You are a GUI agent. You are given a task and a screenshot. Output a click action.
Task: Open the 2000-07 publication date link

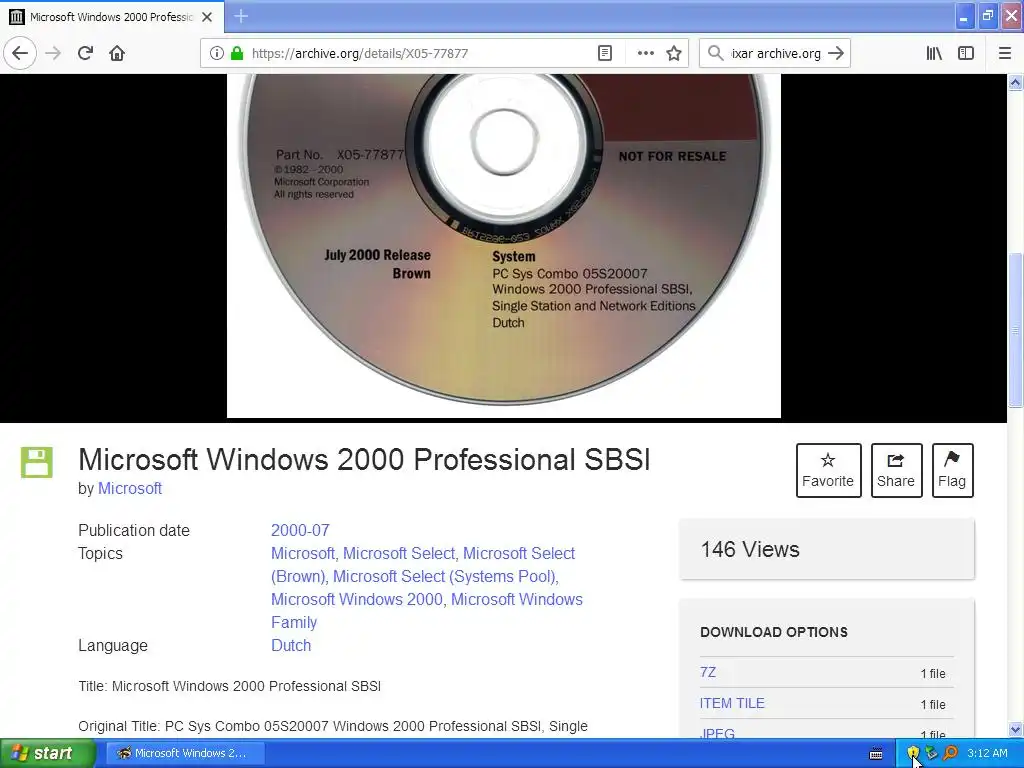click(x=300, y=530)
